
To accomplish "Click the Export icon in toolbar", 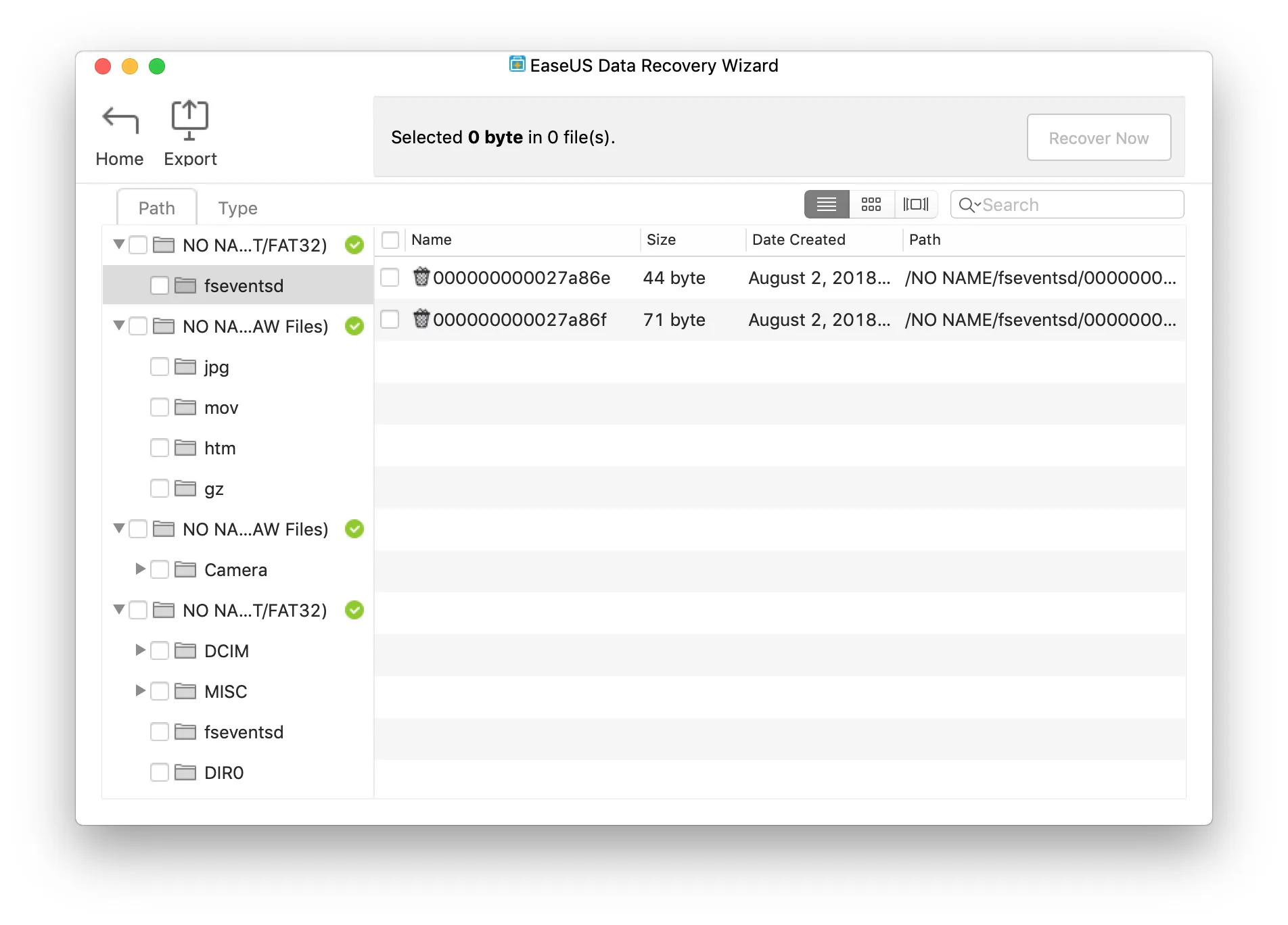I will 189,120.
